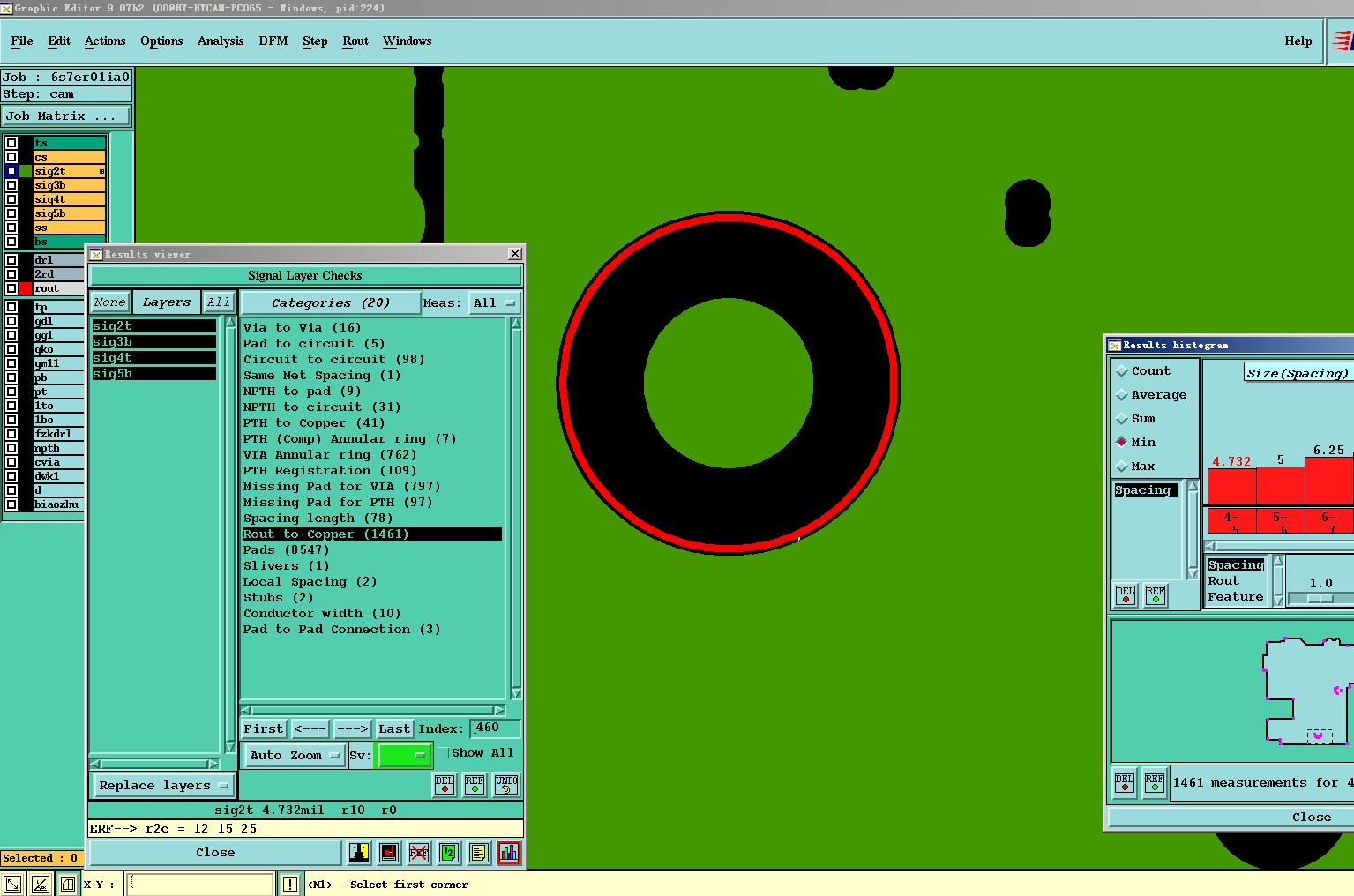Click the red measurement marker icon

pyautogui.click(x=389, y=852)
